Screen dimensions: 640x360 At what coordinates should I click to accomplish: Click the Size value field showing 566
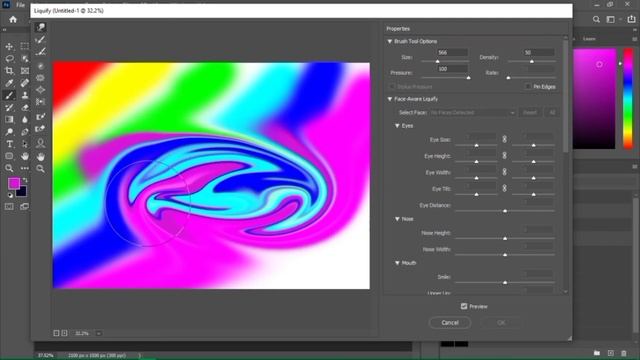452,52
